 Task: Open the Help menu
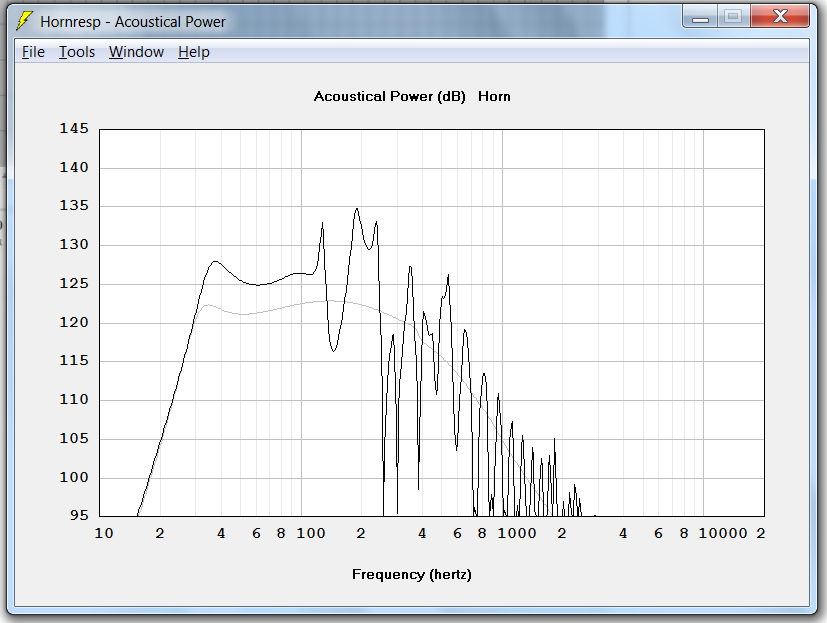click(x=194, y=52)
